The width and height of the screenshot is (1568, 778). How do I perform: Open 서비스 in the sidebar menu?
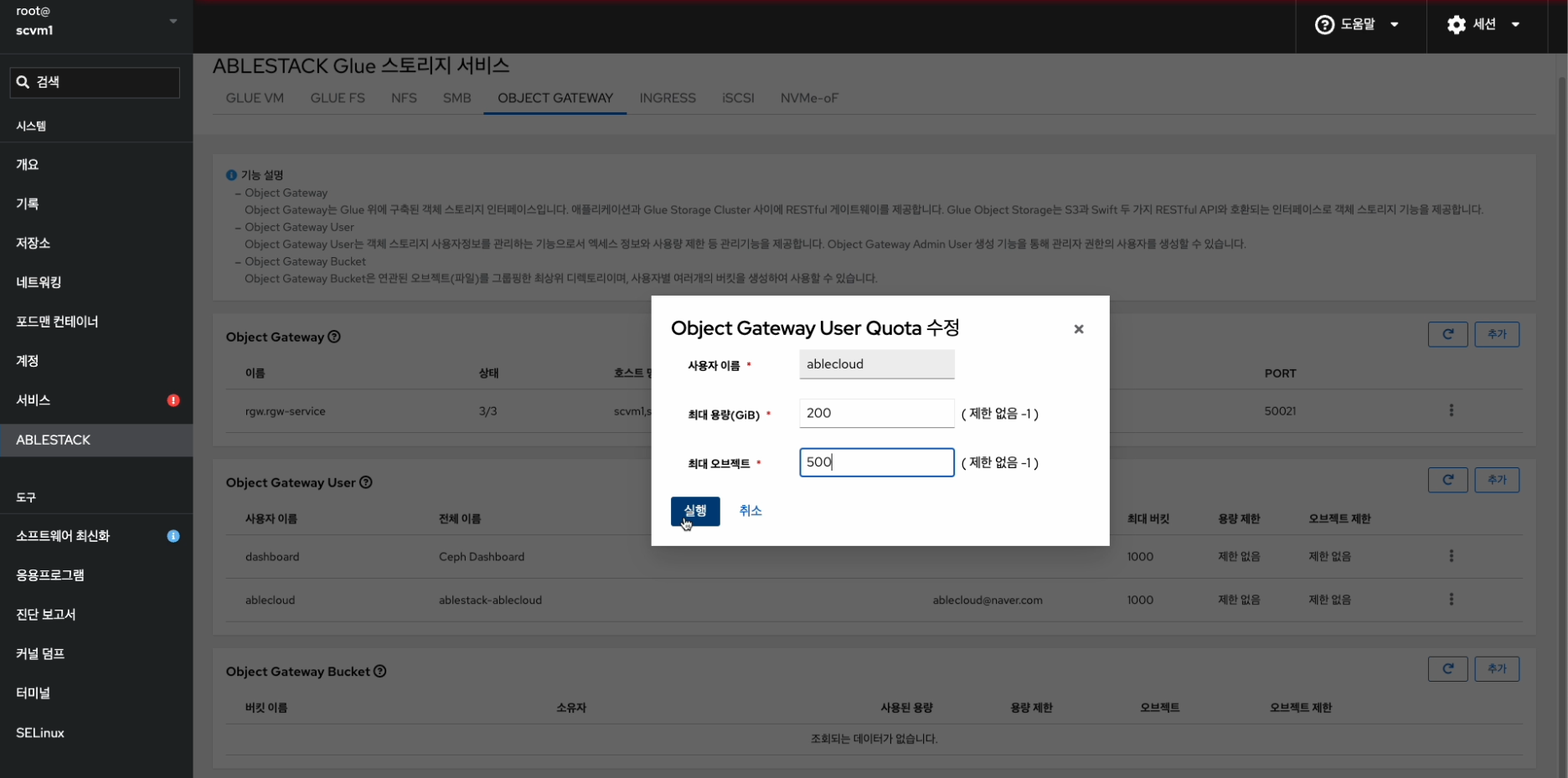34,400
